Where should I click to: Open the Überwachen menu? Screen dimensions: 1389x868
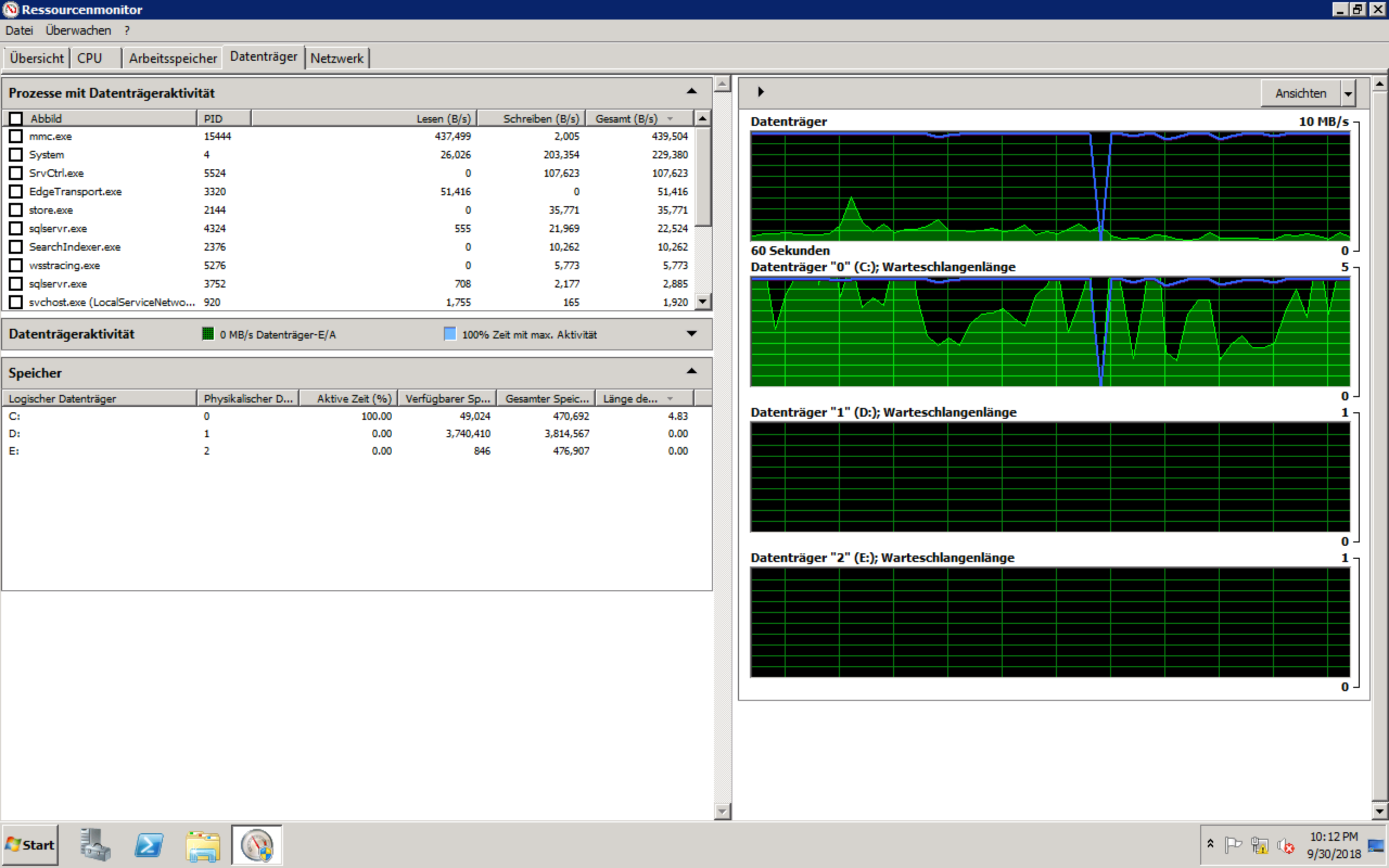(78, 30)
